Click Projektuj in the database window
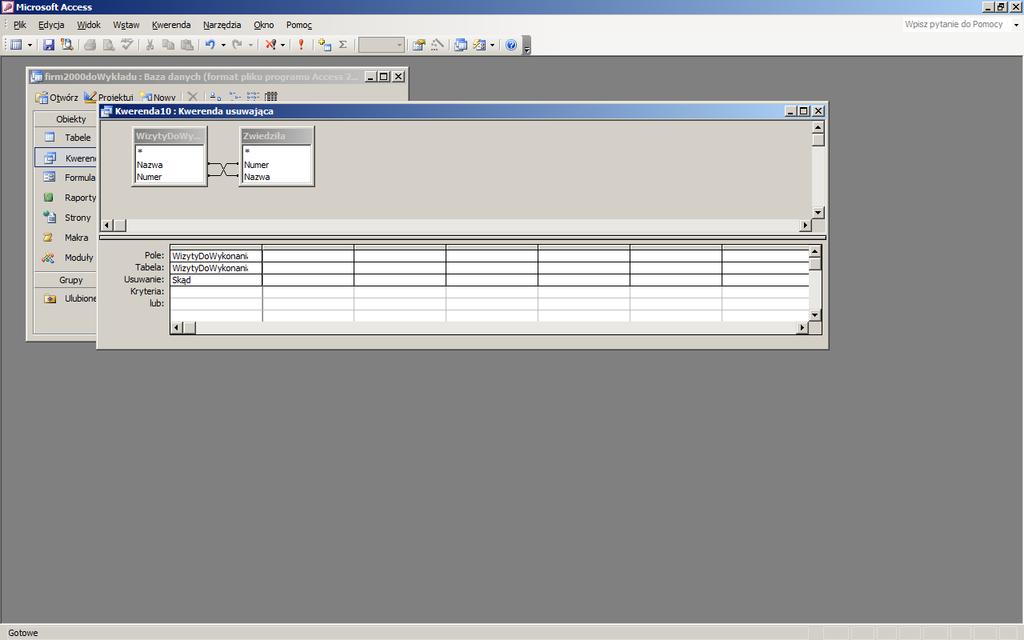Screen dimensions: 1024x640 pos(109,97)
